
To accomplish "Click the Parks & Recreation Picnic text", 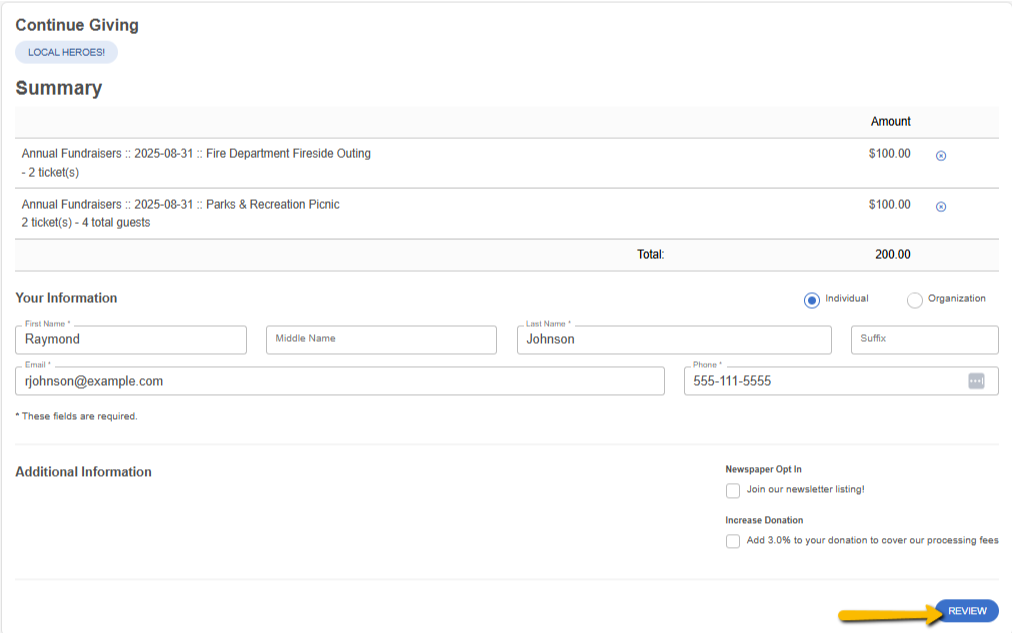I will tap(272, 205).
